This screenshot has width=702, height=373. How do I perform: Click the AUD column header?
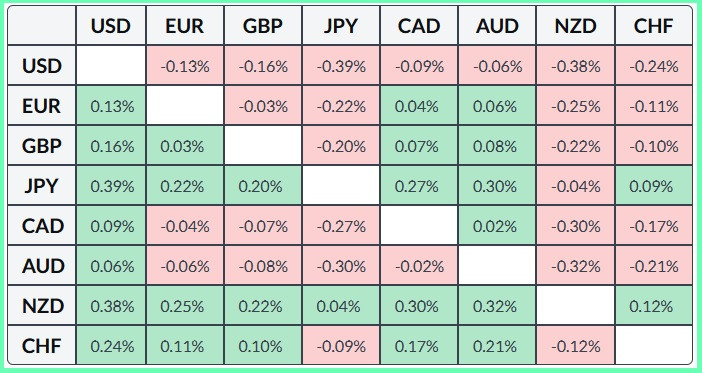(497, 26)
